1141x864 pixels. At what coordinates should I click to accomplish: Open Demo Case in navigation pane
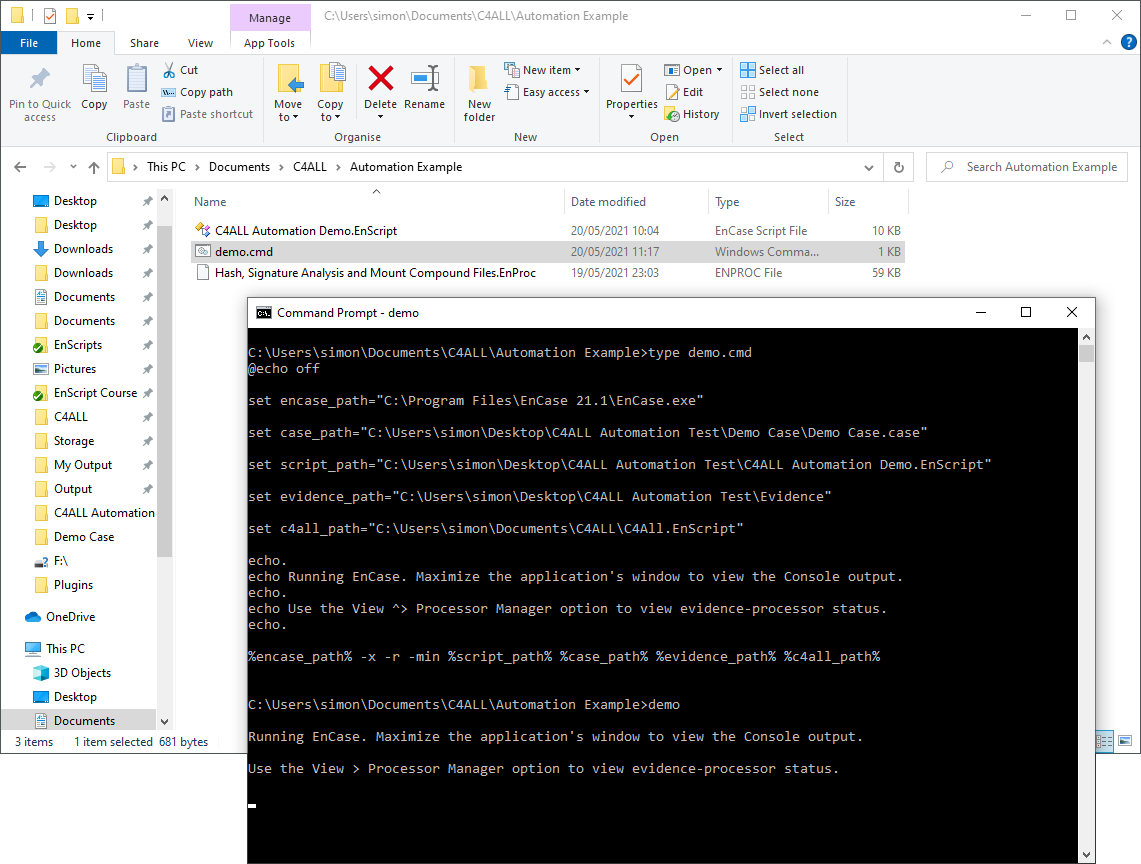pos(84,537)
